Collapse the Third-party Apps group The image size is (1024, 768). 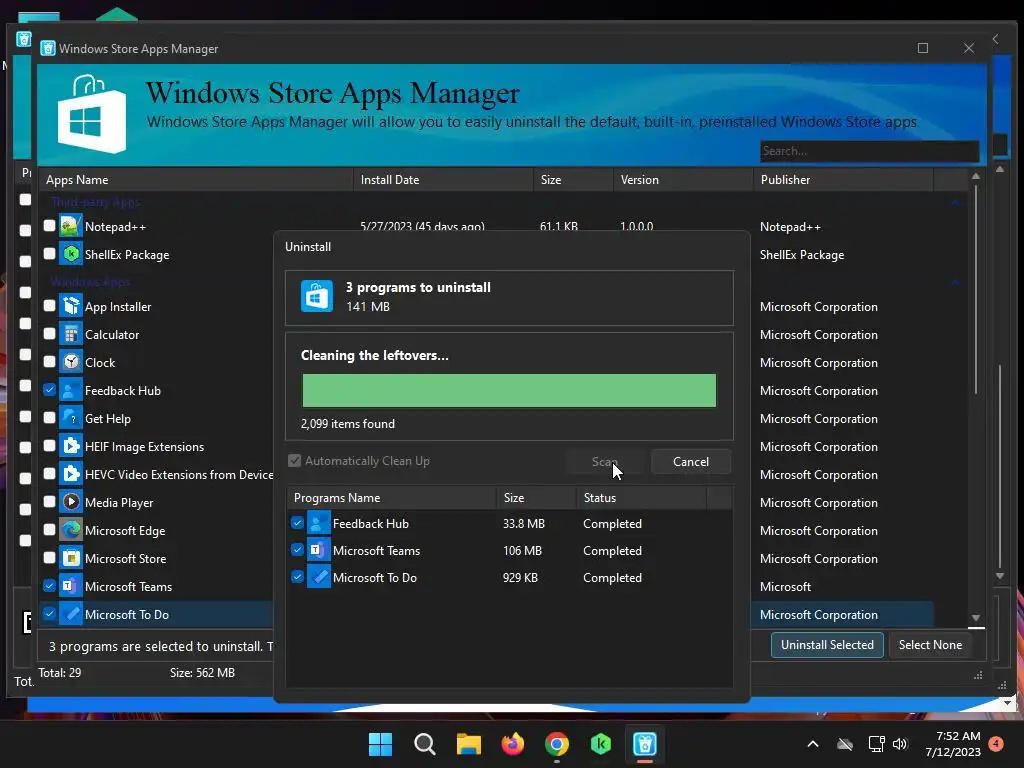coord(955,202)
